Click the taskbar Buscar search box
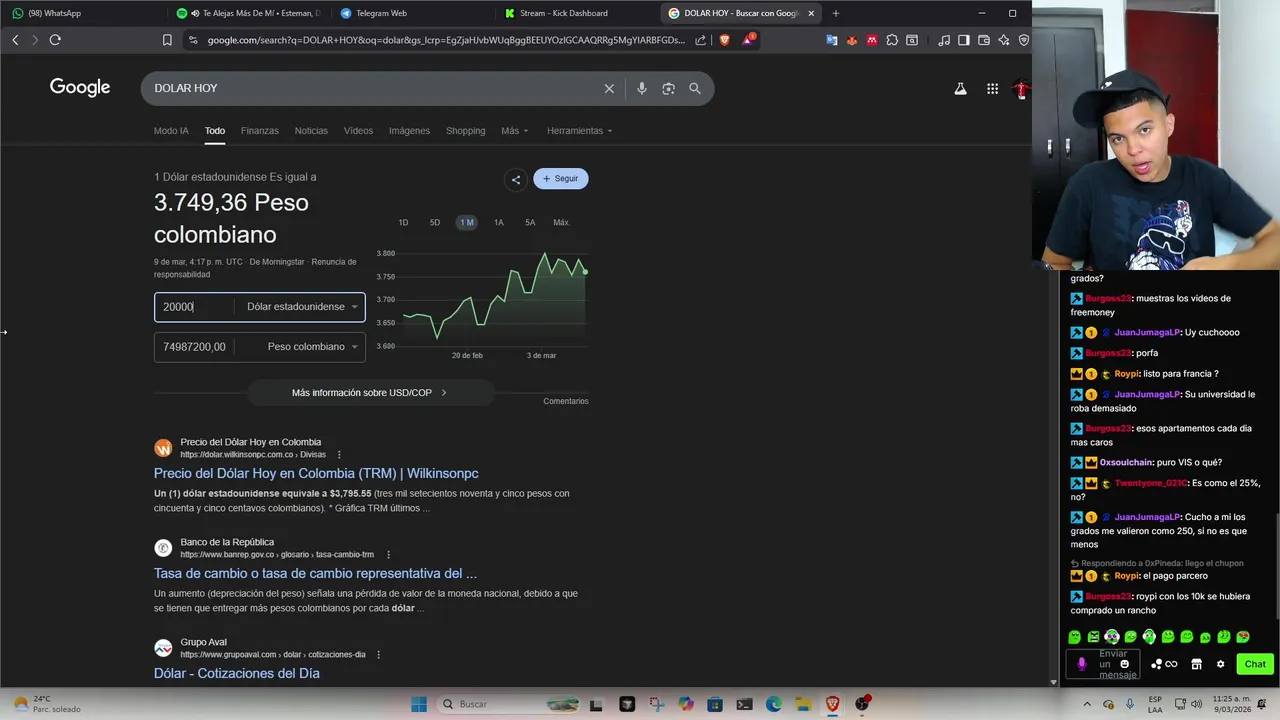Viewport: 1280px width, 720px height. (509, 704)
